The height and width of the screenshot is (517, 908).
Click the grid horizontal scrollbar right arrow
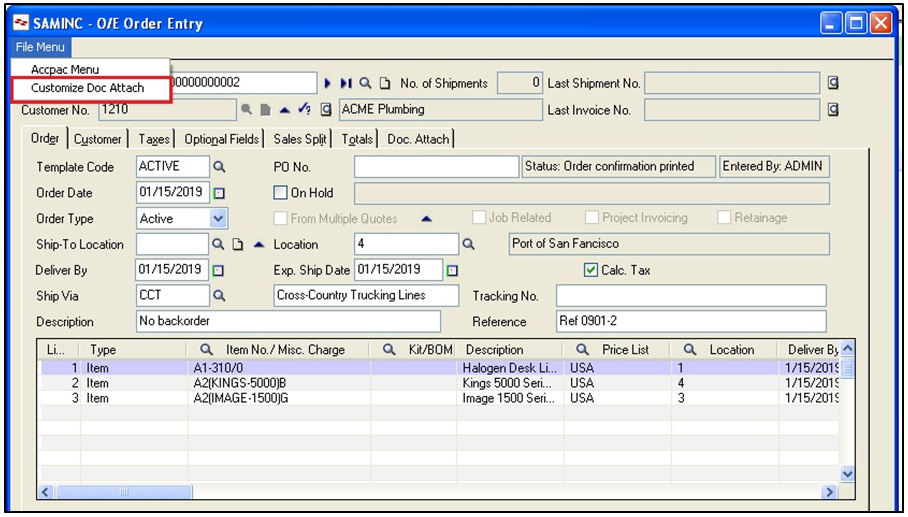click(829, 492)
